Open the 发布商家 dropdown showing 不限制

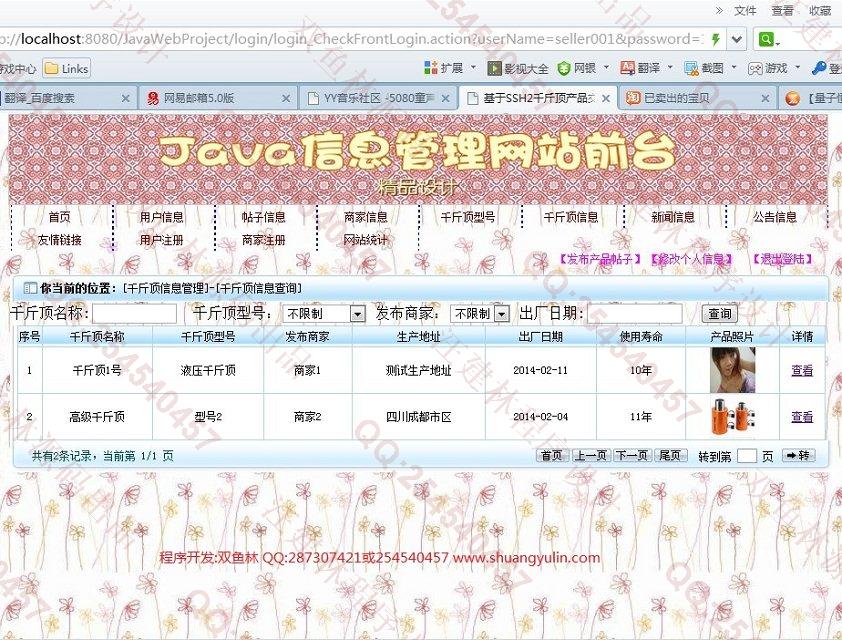[480, 314]
